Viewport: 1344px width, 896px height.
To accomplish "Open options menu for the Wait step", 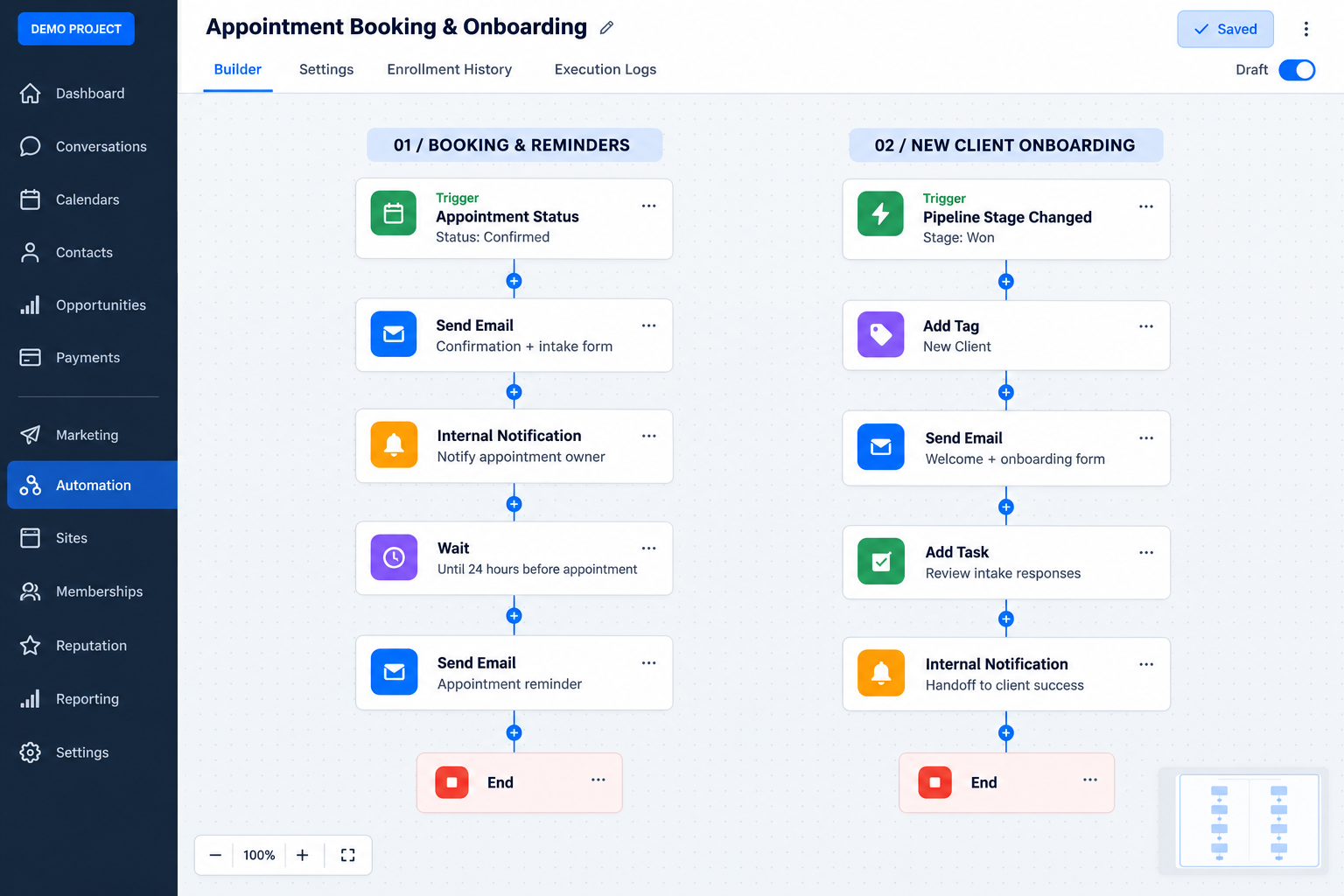I will tap(648, 549).
